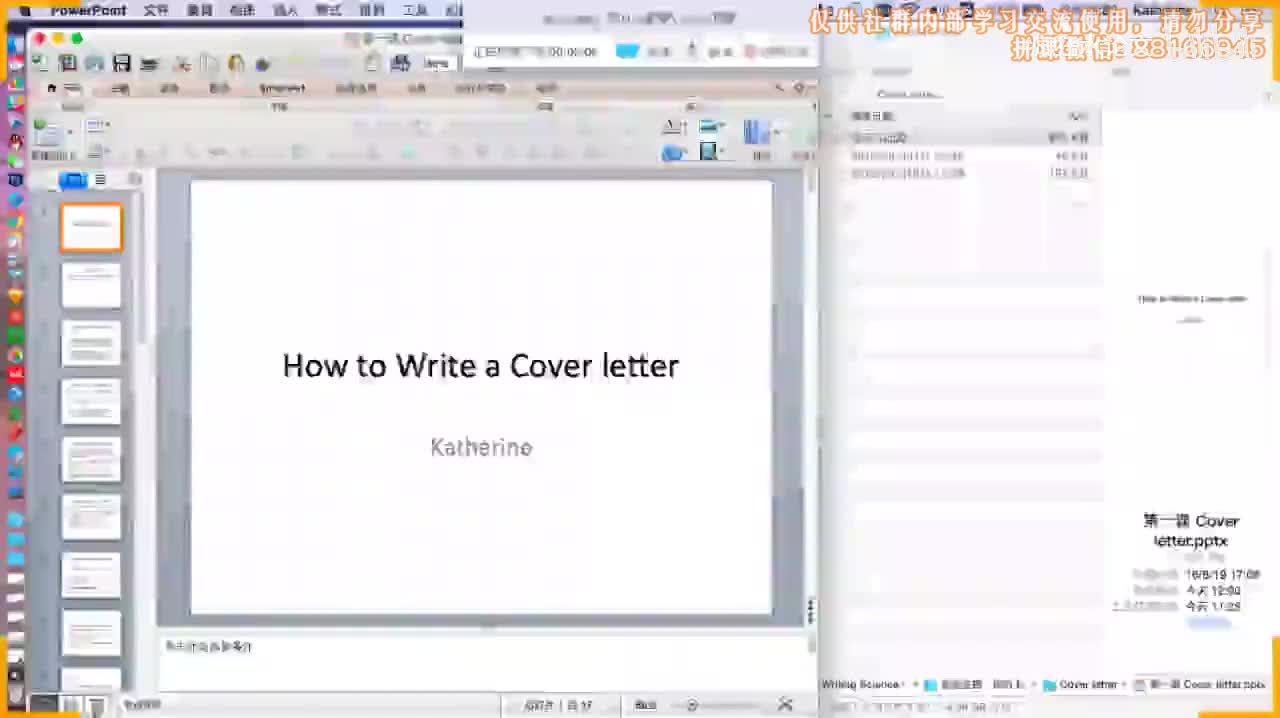Open the slide Layout dropdown in ribbon
The width and height of the screenshot is (1280, 718).
97,126
